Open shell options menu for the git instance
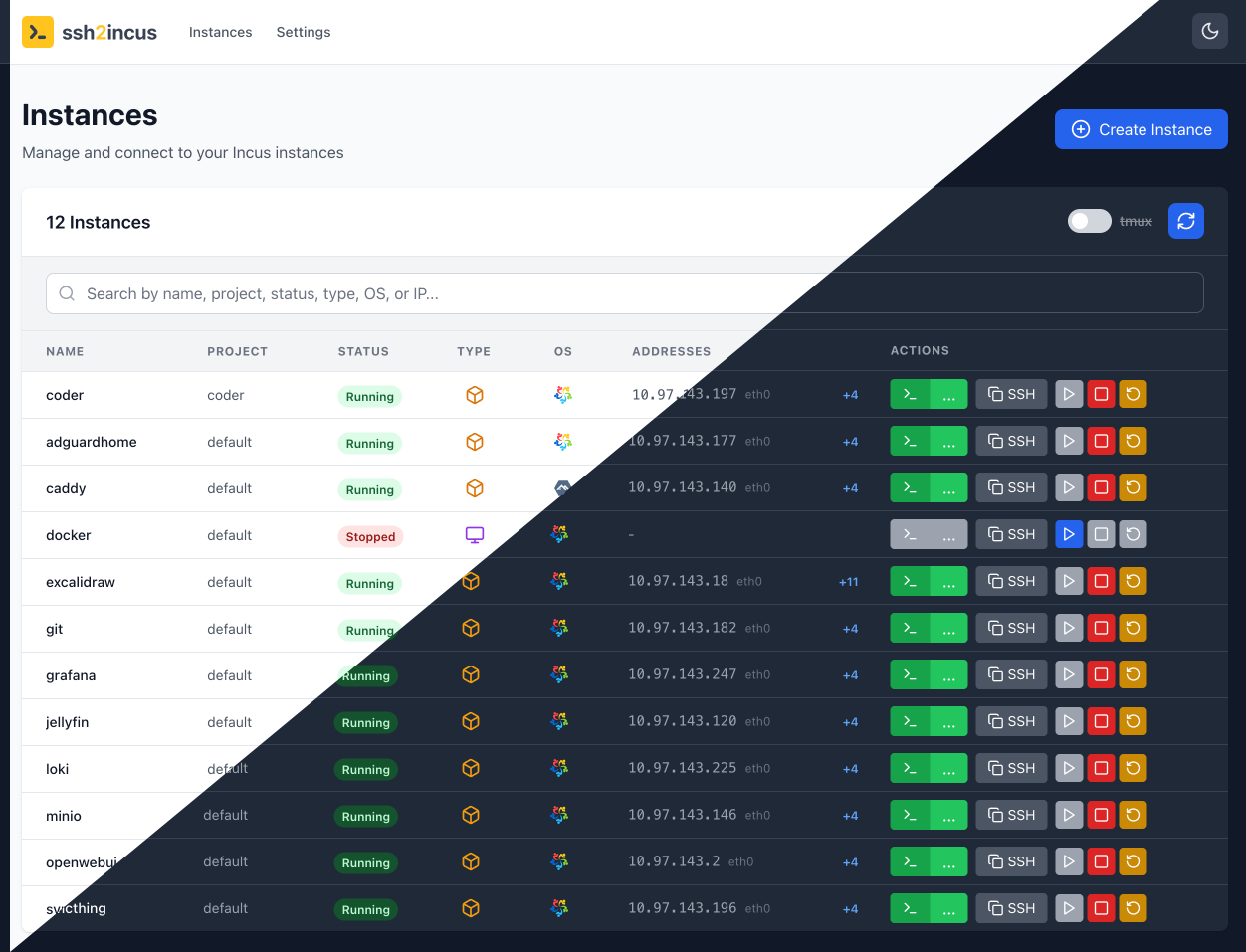Screen dimensions: 1246x952 point(949,628)
